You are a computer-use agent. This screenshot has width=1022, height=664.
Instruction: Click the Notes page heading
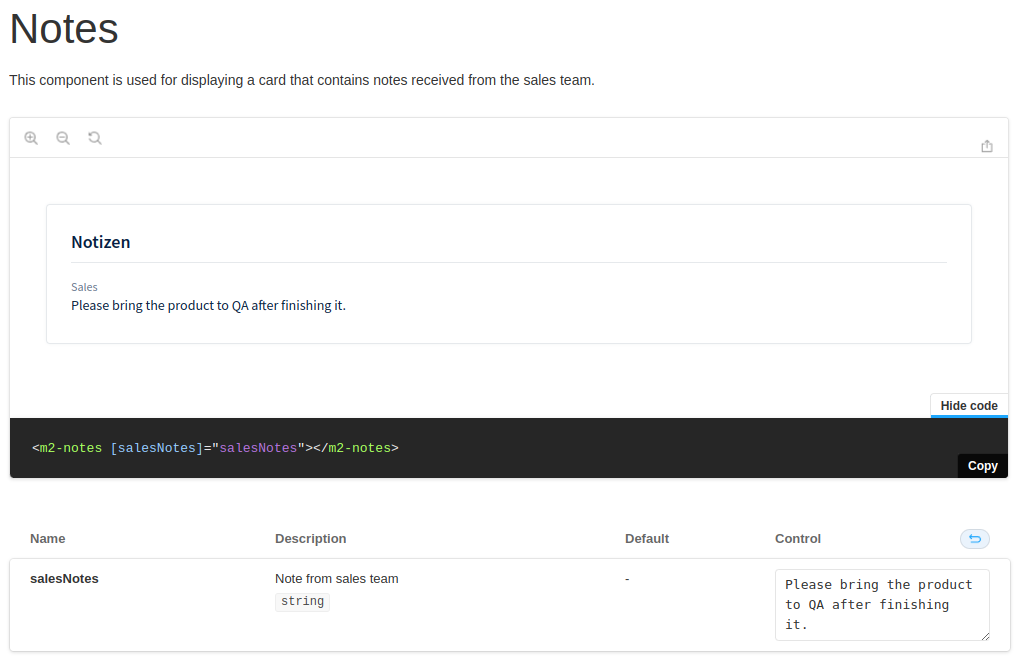point(63,29)
